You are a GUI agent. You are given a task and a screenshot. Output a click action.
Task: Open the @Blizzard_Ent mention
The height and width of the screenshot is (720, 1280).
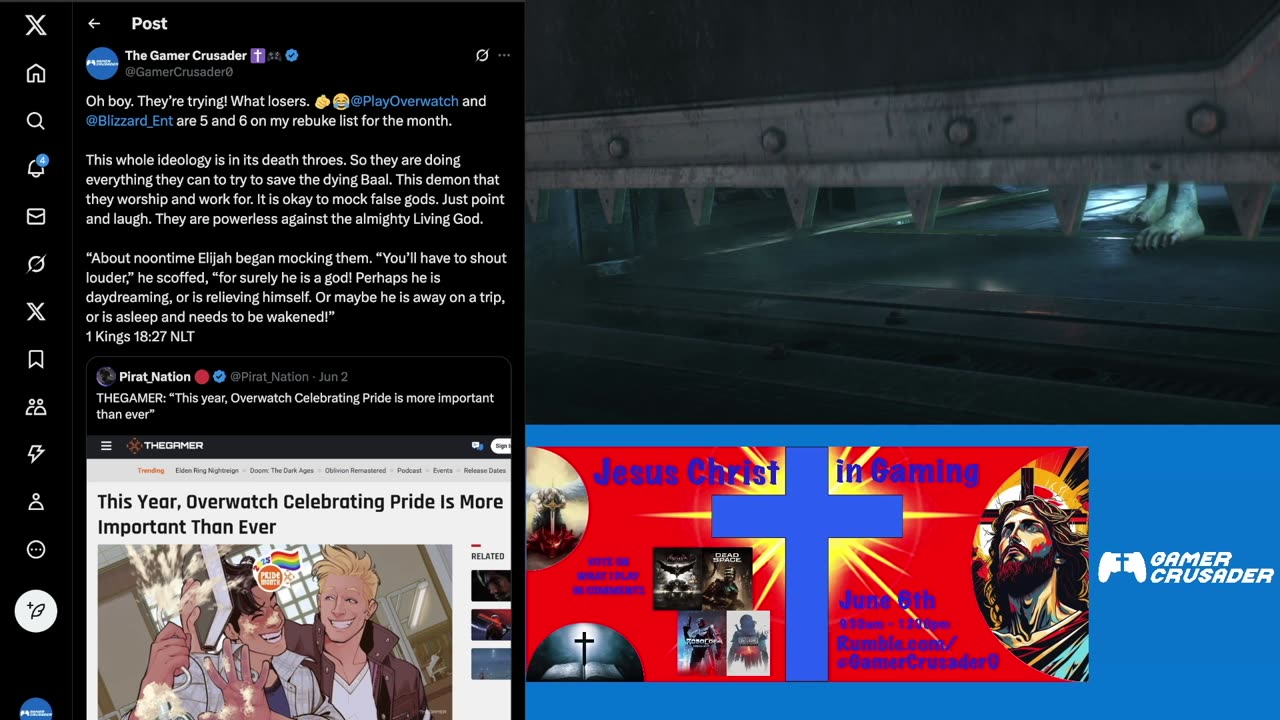tap(129, 121)
